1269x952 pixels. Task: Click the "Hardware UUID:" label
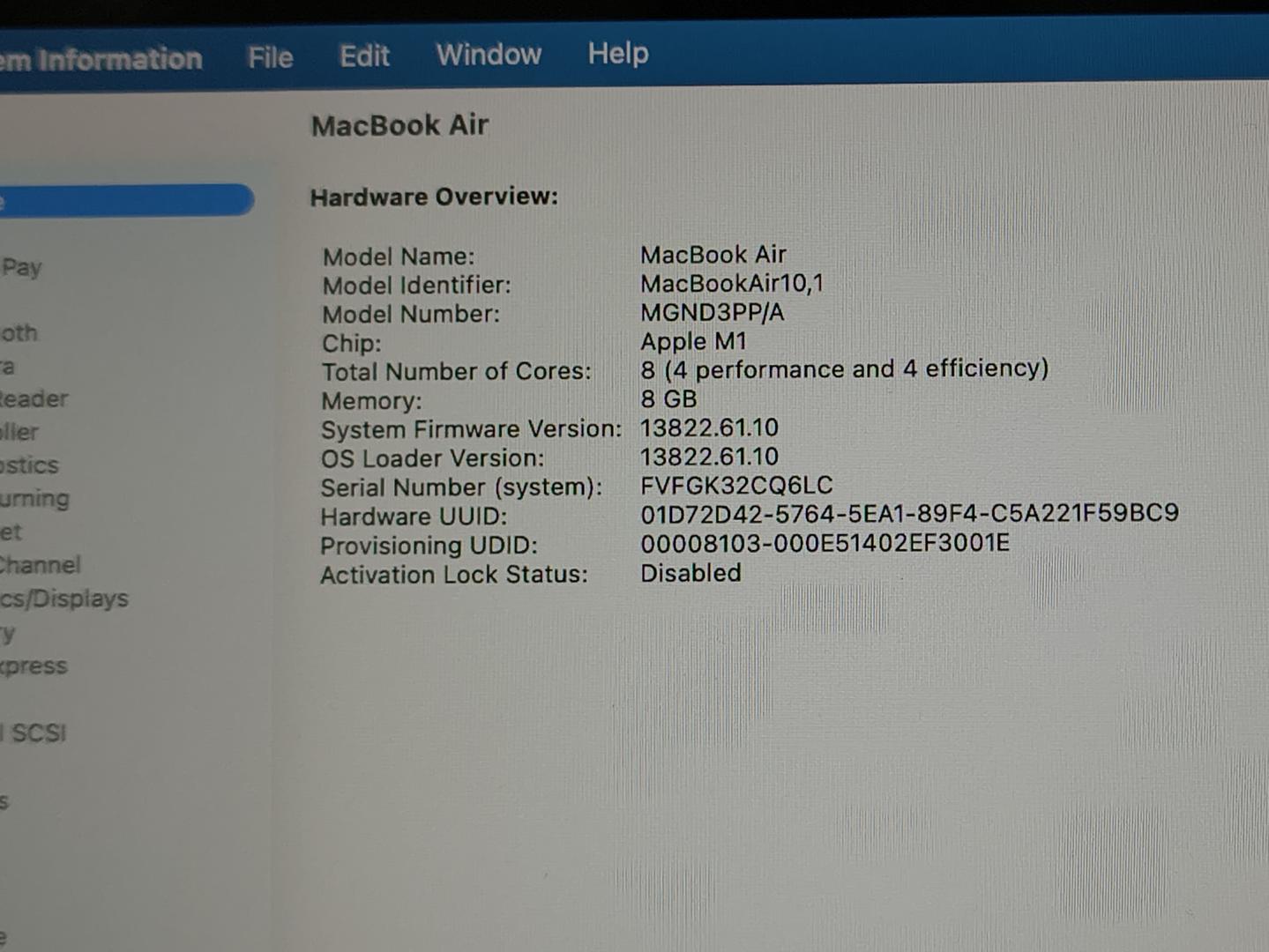point(414,517)
